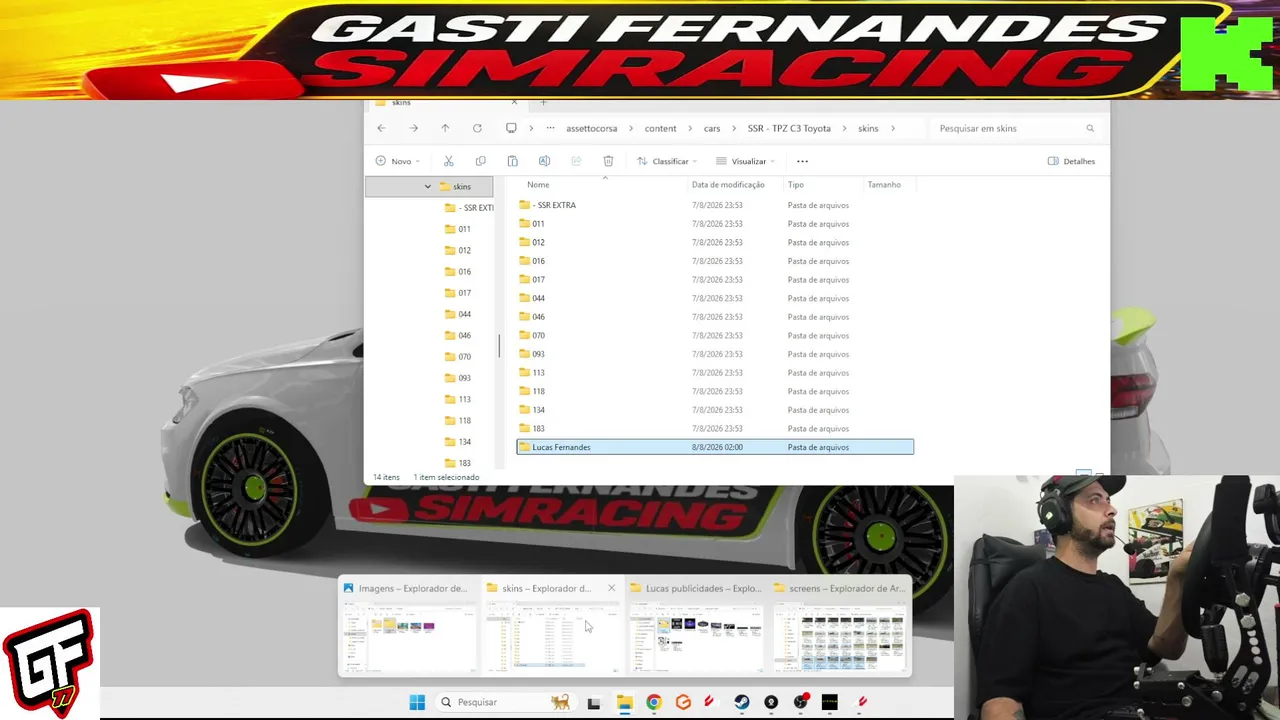
Task: Go up one folder level with up arrow
Action: [445, 128]
